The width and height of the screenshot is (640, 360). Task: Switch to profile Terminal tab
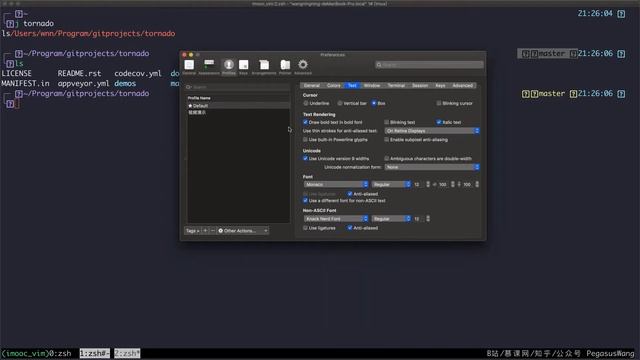396,85
